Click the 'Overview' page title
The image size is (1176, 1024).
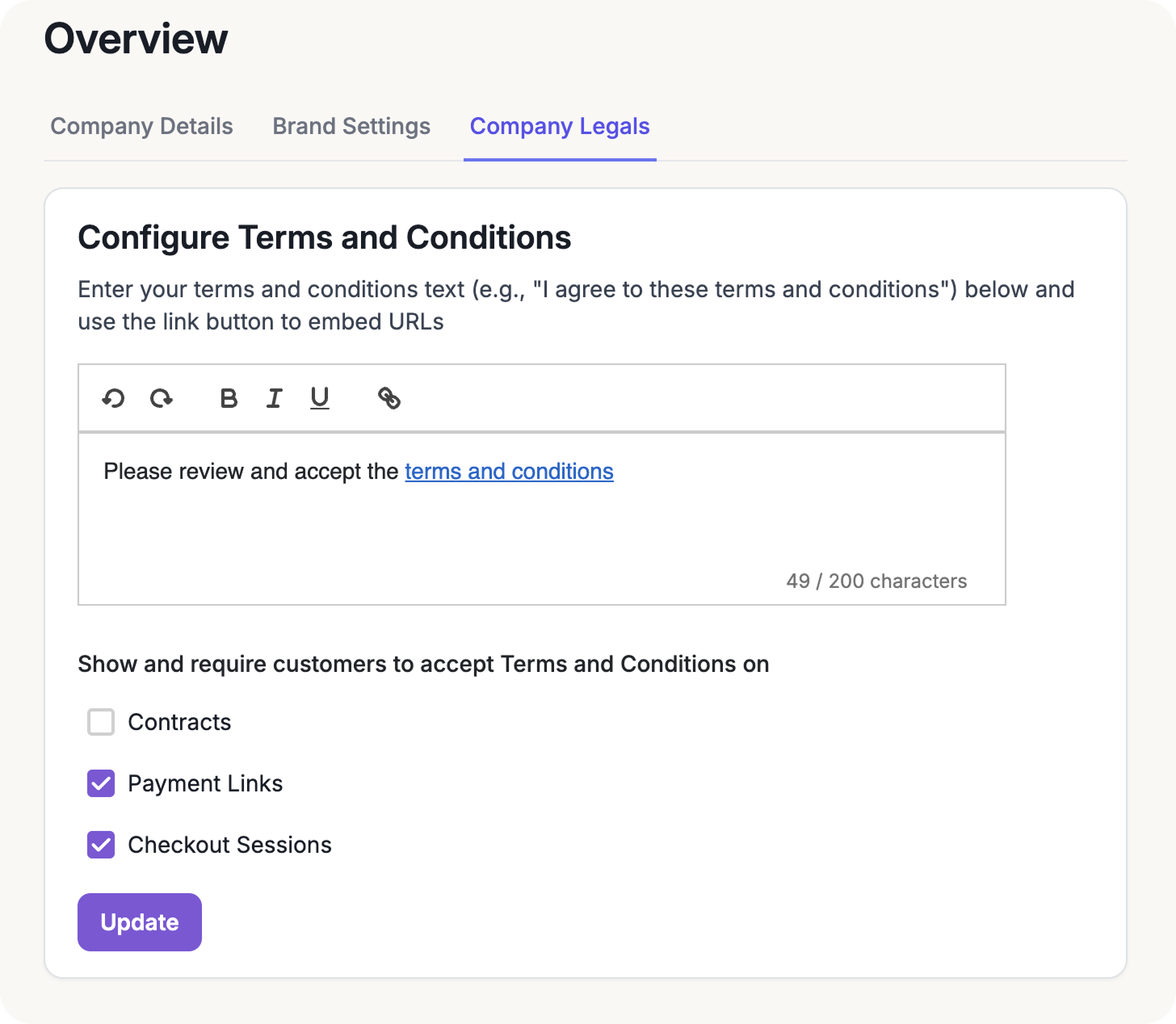click(136, 39)
